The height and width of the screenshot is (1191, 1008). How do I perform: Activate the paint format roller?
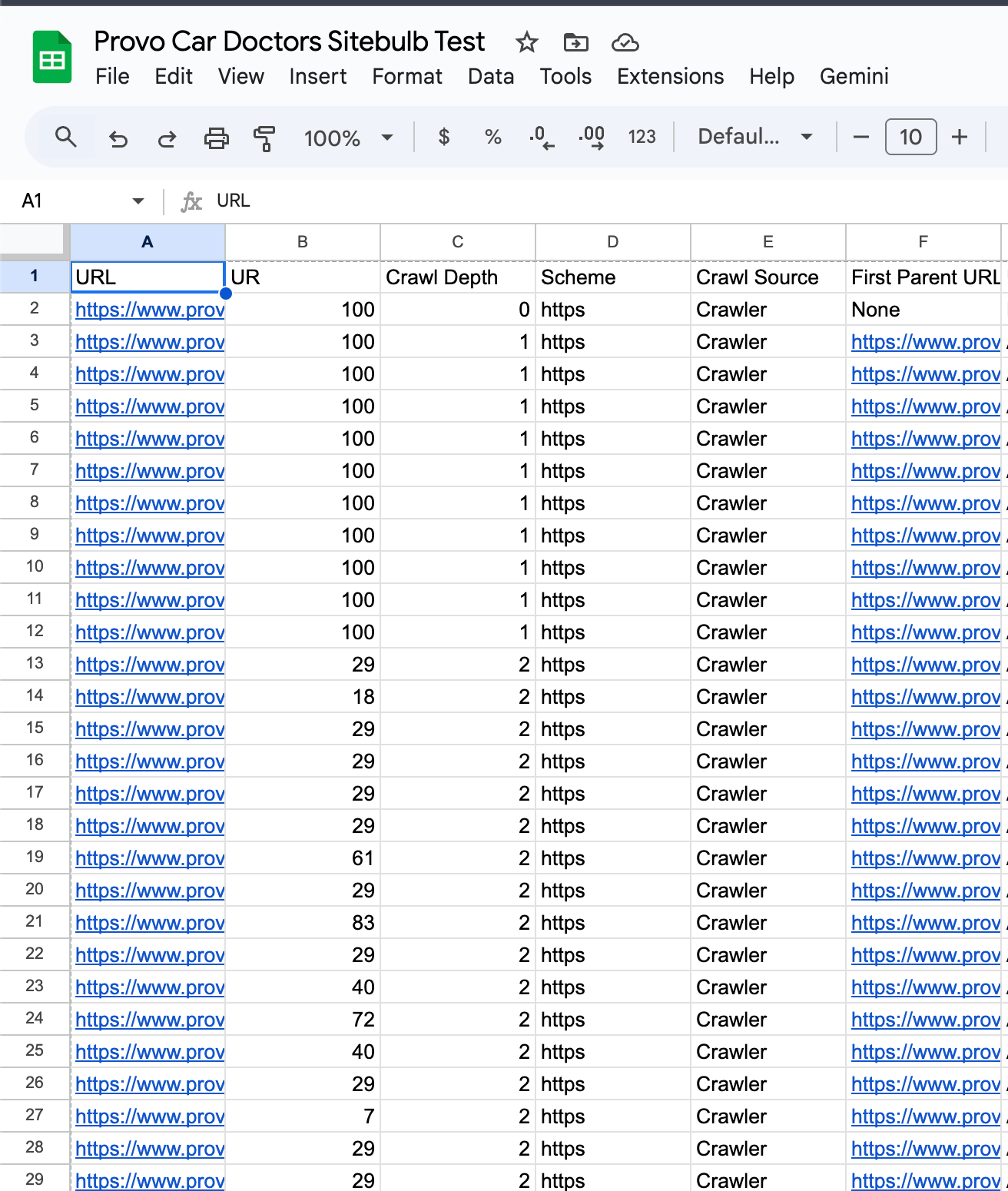(264, 138)
